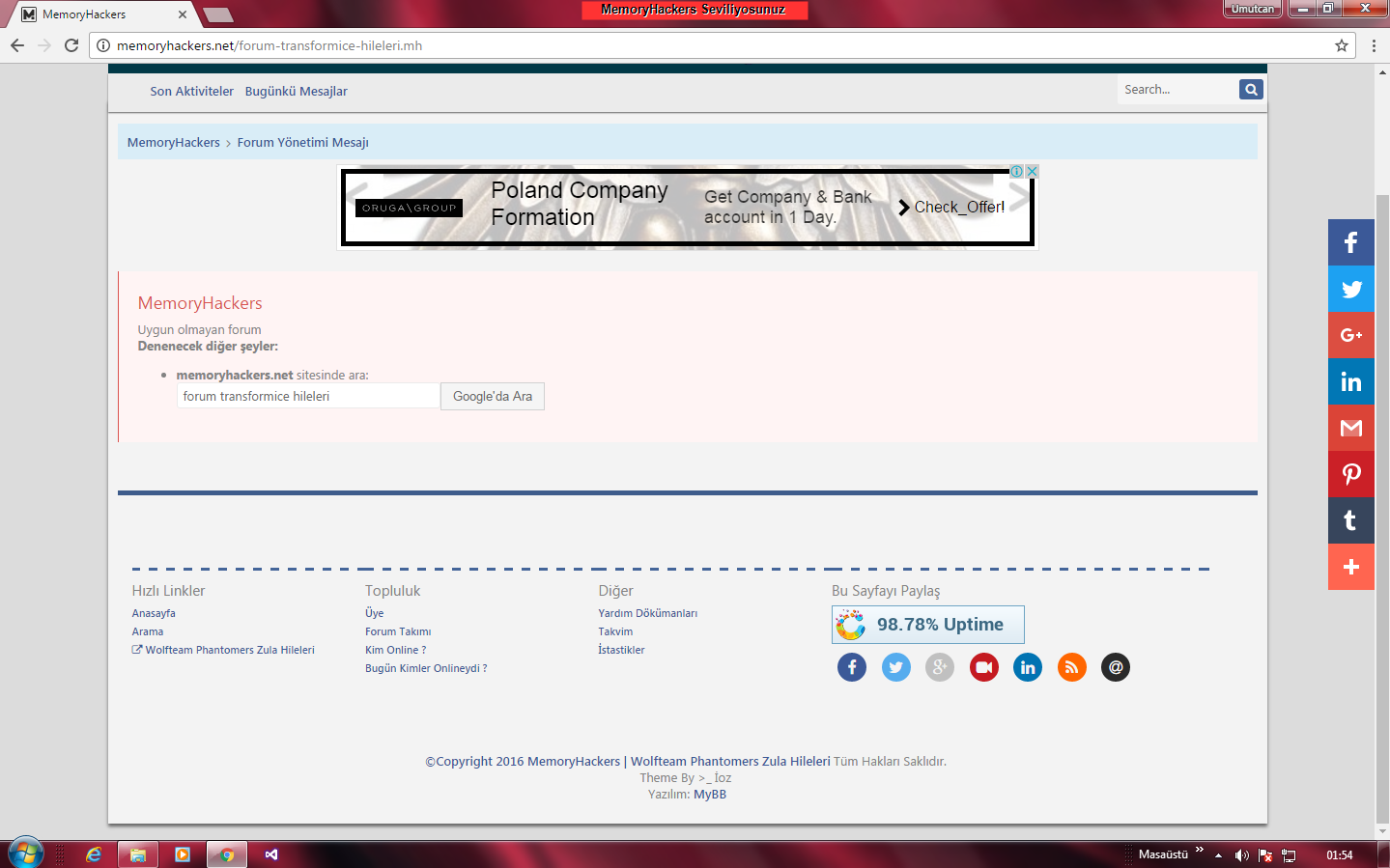Go forward in browser history

pos(44,45)
